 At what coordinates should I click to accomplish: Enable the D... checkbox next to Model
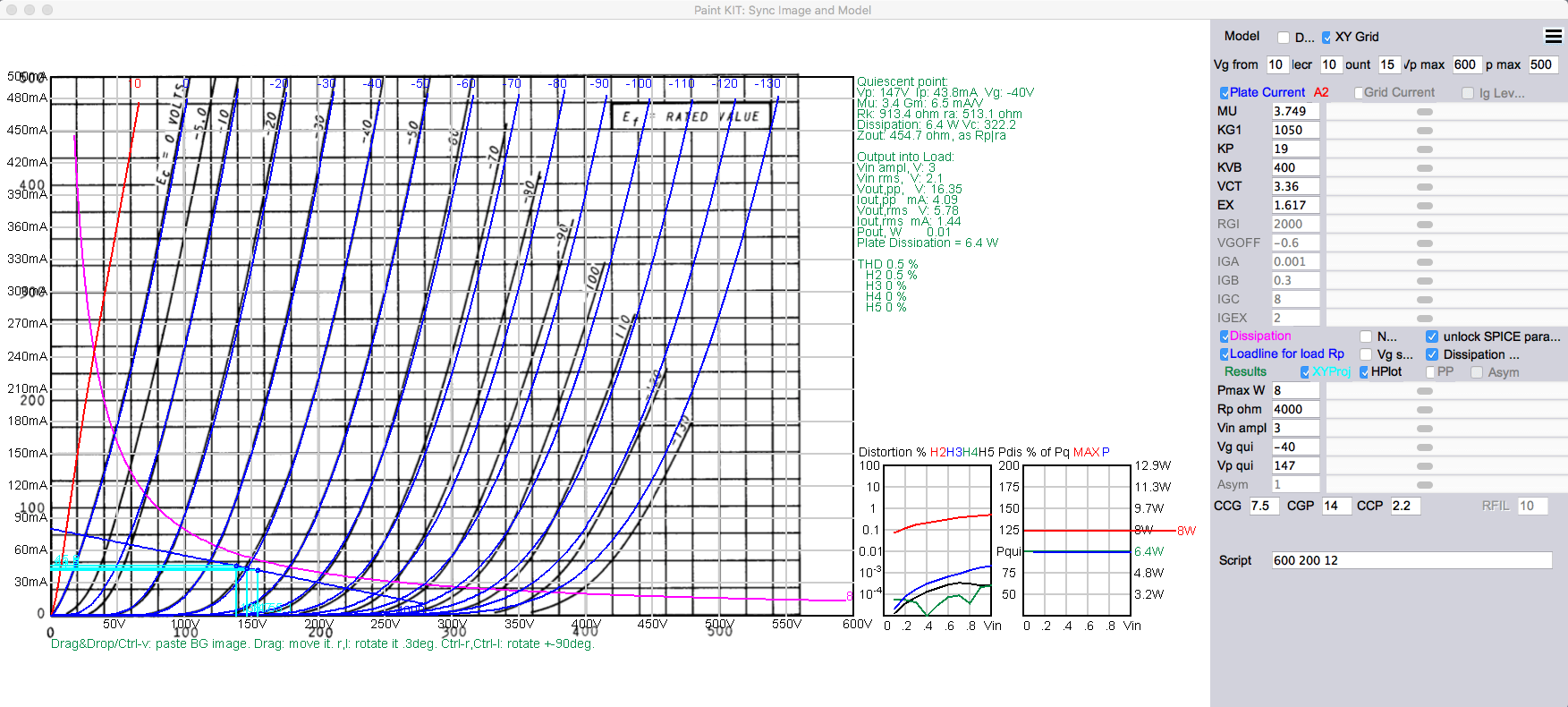(1284, 38)
